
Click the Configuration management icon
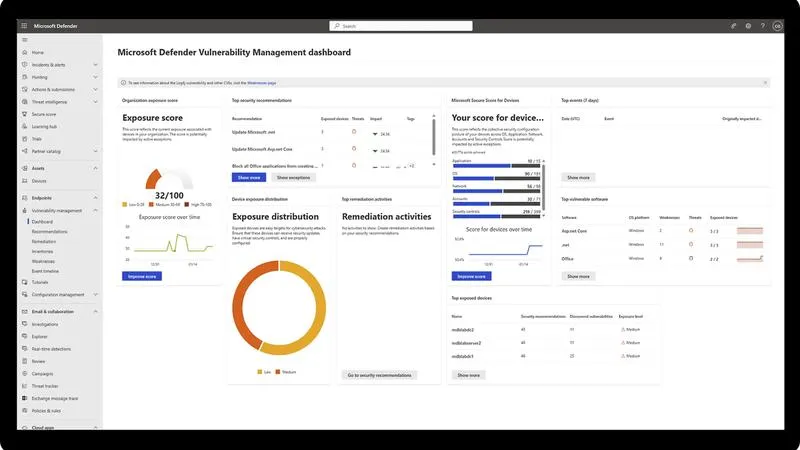pyautogui.click(x=24, y=294)
